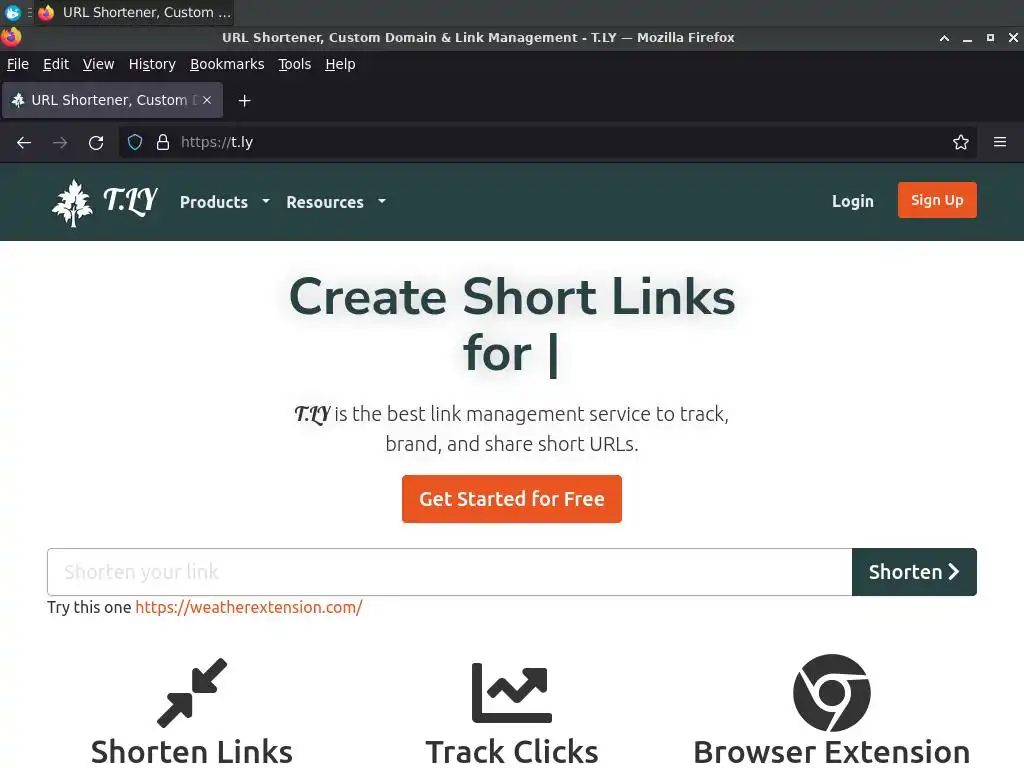Screen dimensions: 1024x768
Task: Click the Track Clicks heading
Action: pyautogui.click(x=512, y=752)
